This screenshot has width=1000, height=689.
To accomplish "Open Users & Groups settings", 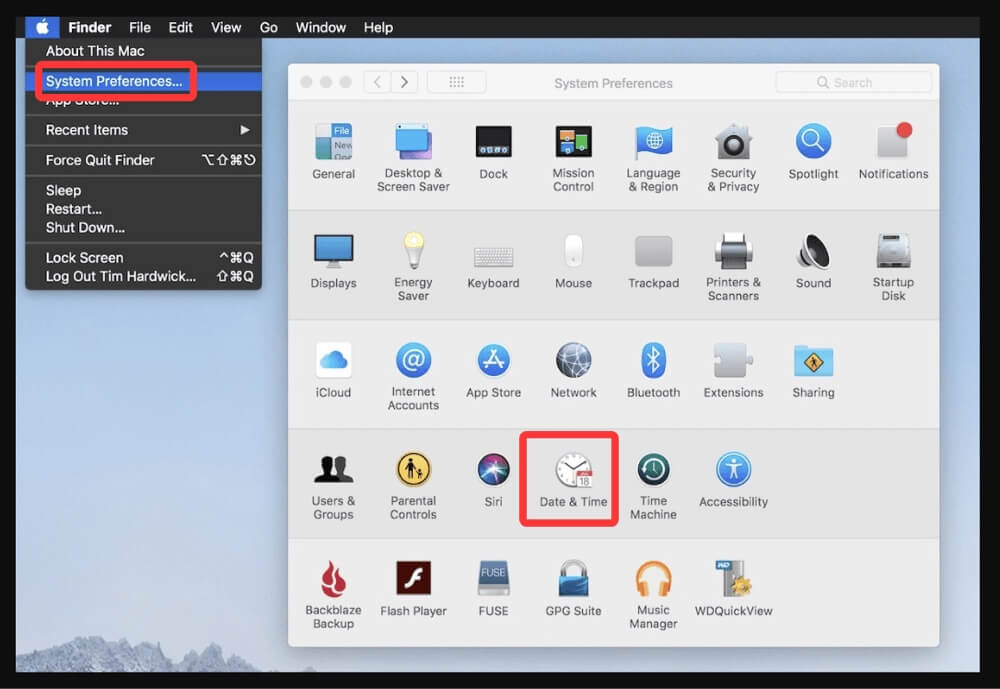I will point(333,470).
